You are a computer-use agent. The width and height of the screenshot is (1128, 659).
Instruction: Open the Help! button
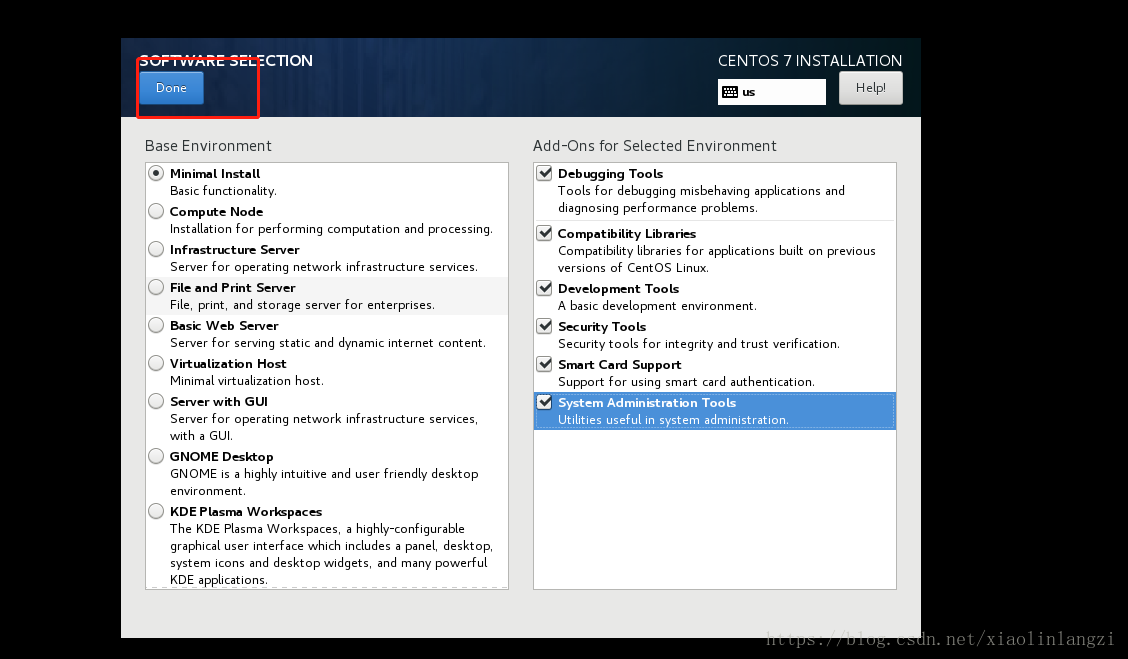[870, 88]
